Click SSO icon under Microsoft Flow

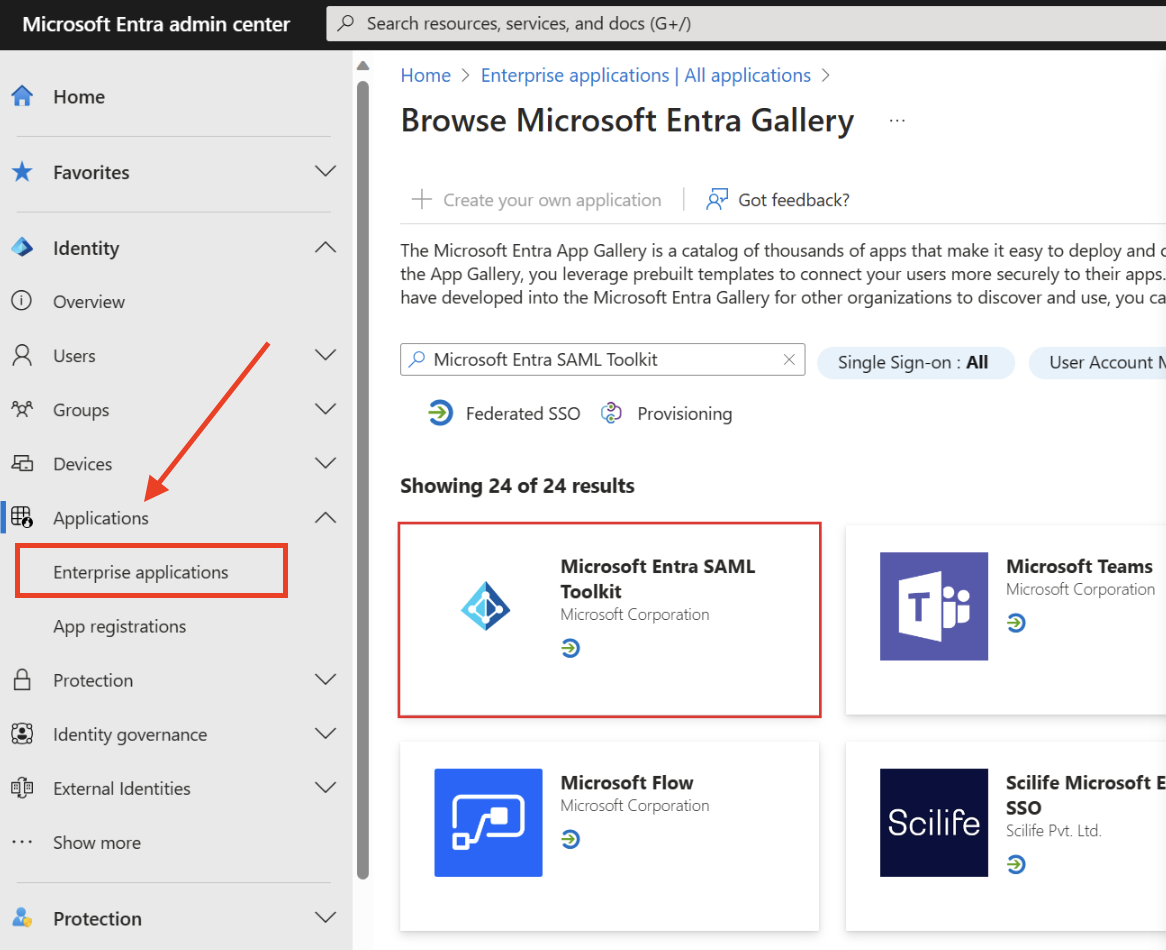tap(570, 839)
